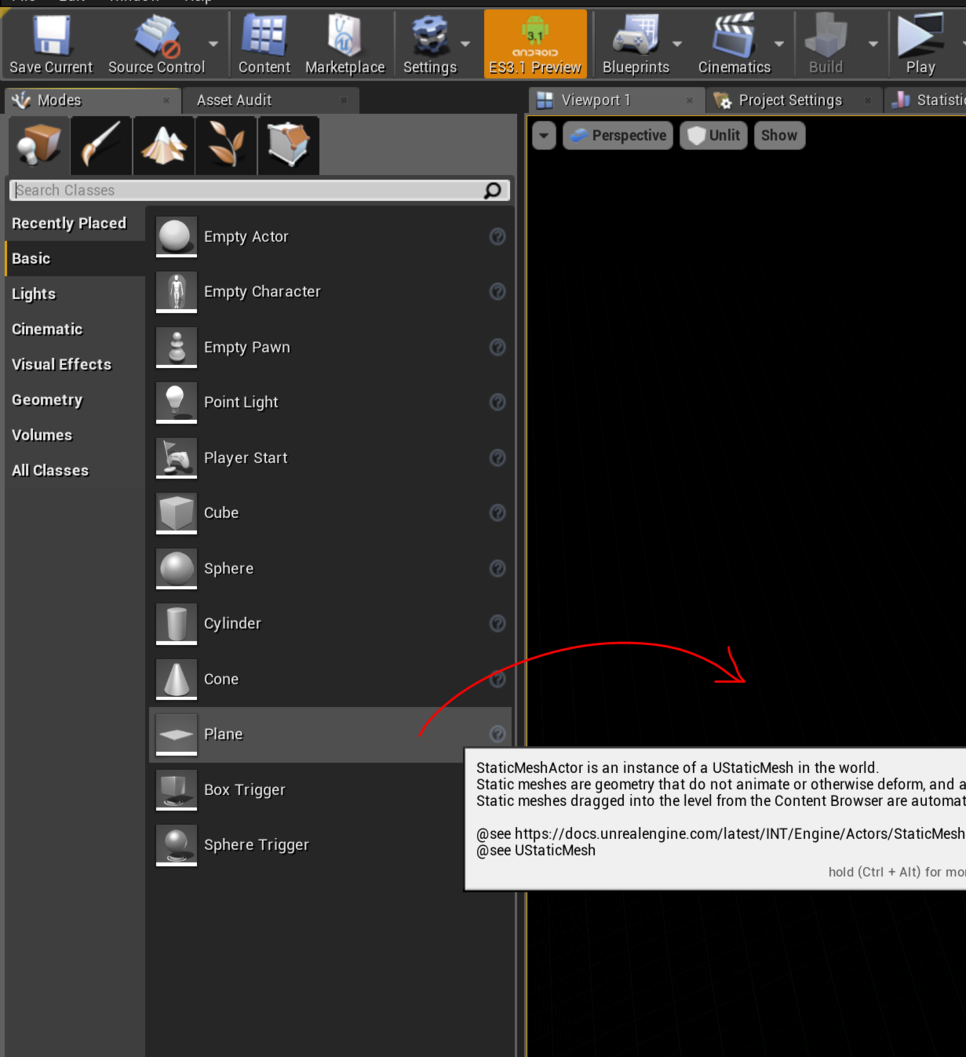
Task: Close the Asset Audit tab
Action: [x=344, y=100]
